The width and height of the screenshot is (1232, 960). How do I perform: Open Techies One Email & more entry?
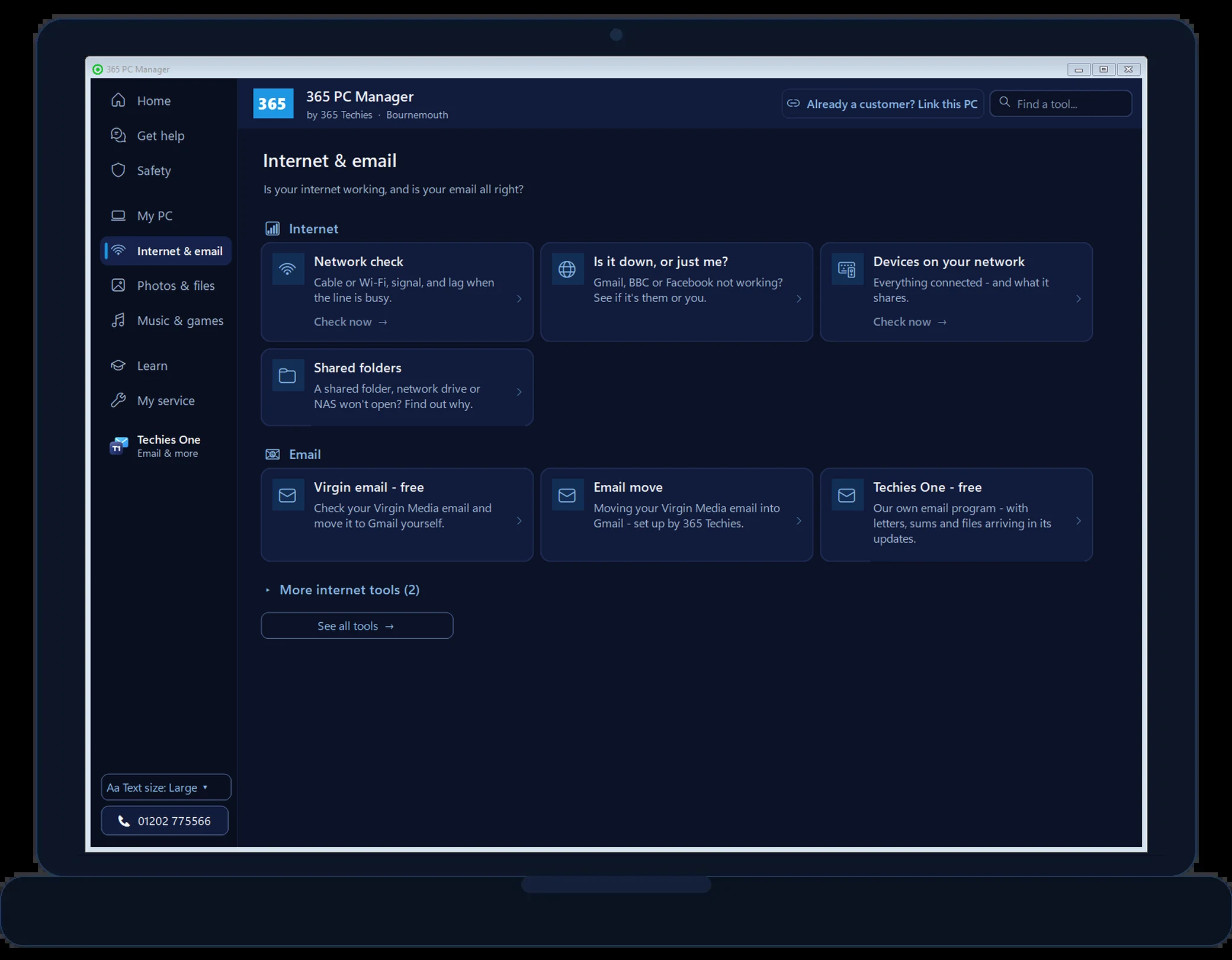[165, 446]
